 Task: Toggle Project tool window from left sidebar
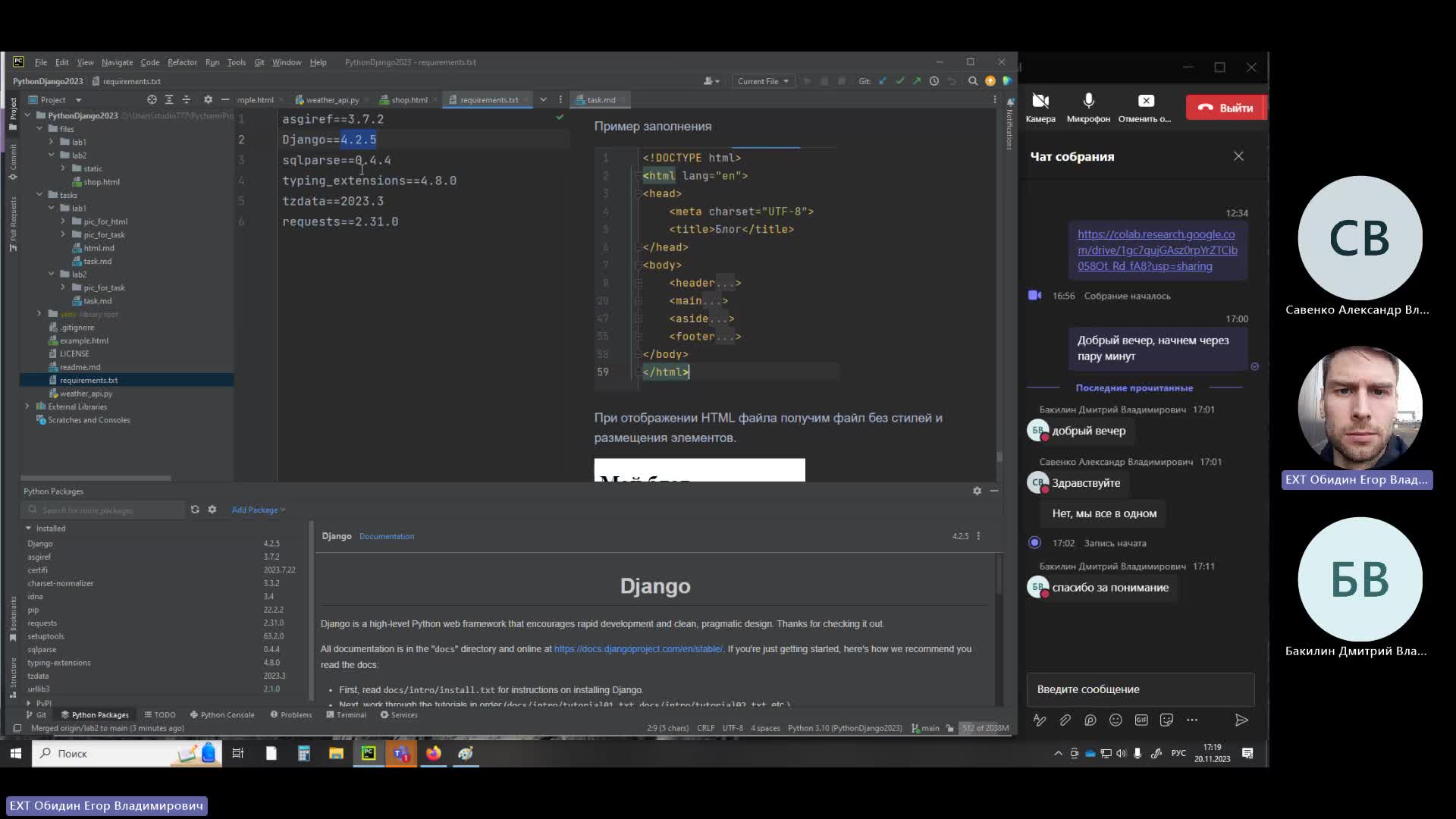pyautogui.click(x=13, y=114)
